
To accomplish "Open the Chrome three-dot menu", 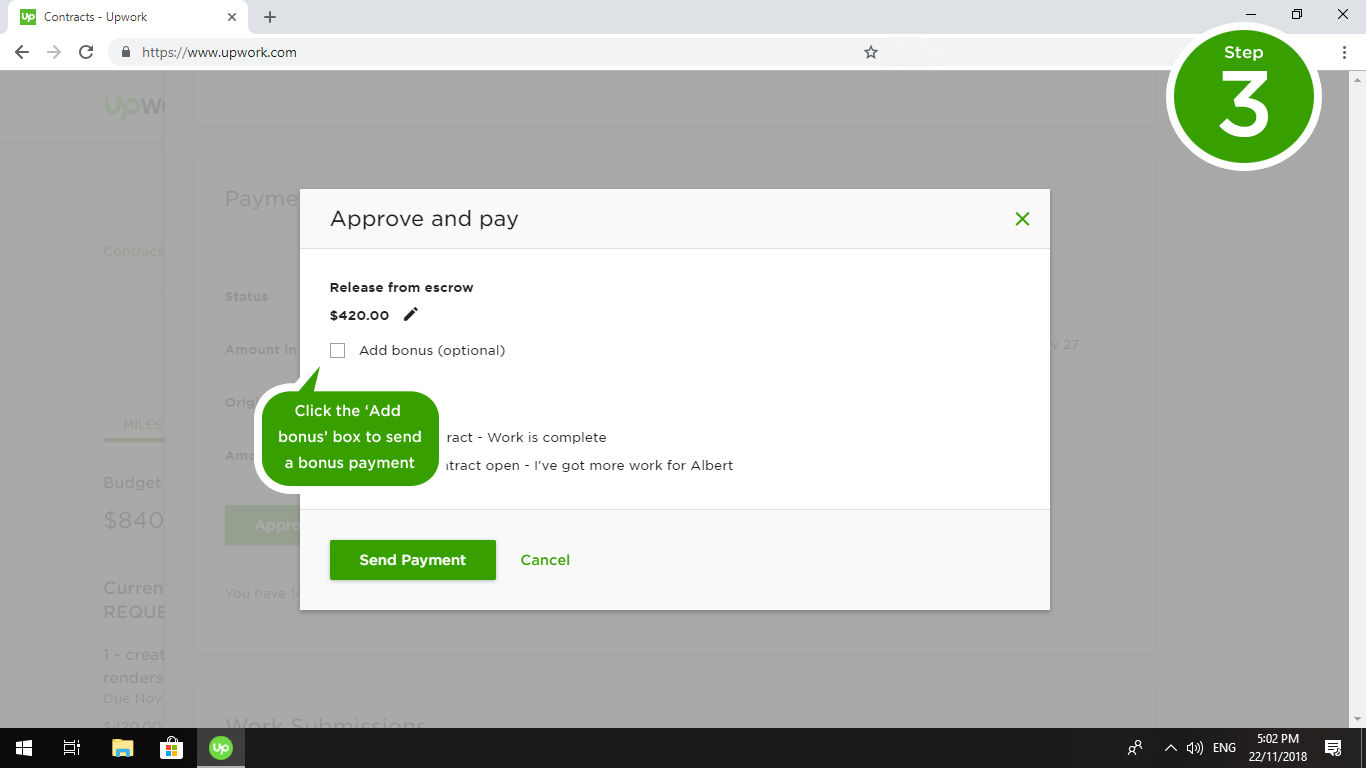I will 1344,52.
